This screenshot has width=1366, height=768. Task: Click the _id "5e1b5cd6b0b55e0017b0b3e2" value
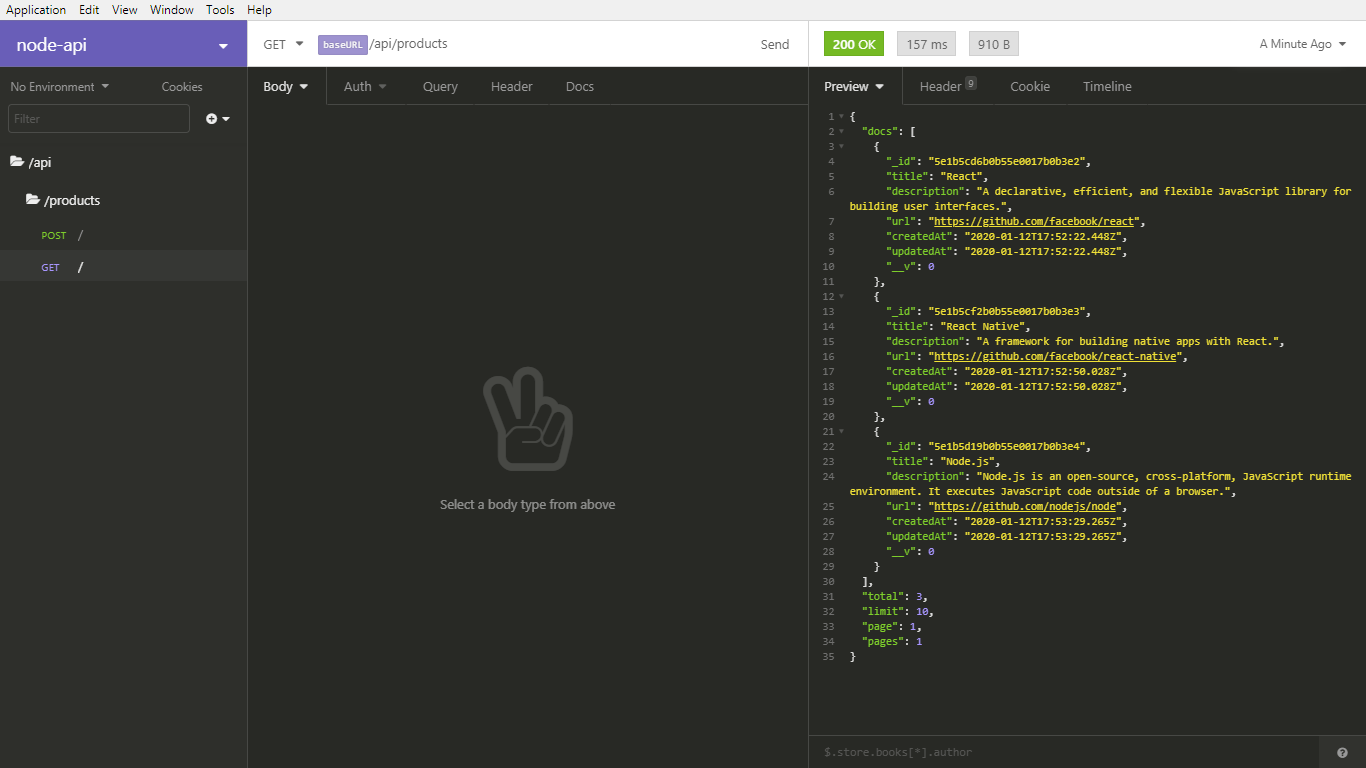point(1007,161)
